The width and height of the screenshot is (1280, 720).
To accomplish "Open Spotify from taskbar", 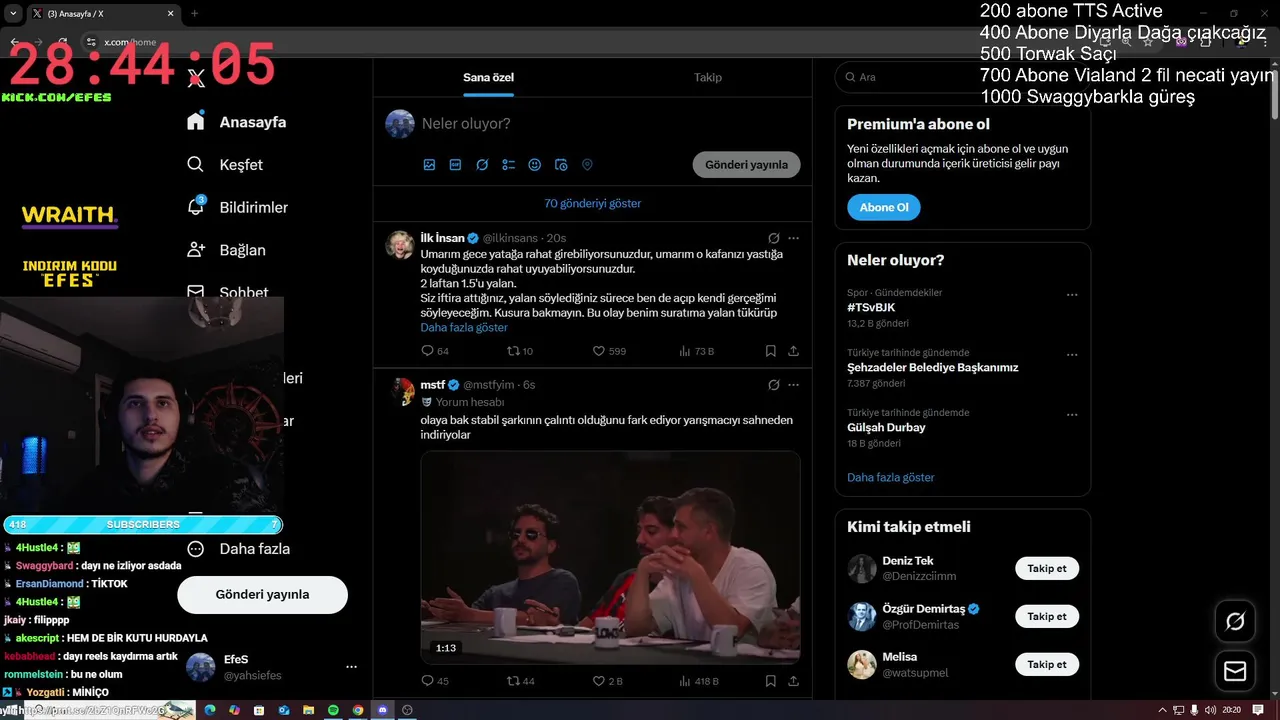I will (x=333, y=710).
